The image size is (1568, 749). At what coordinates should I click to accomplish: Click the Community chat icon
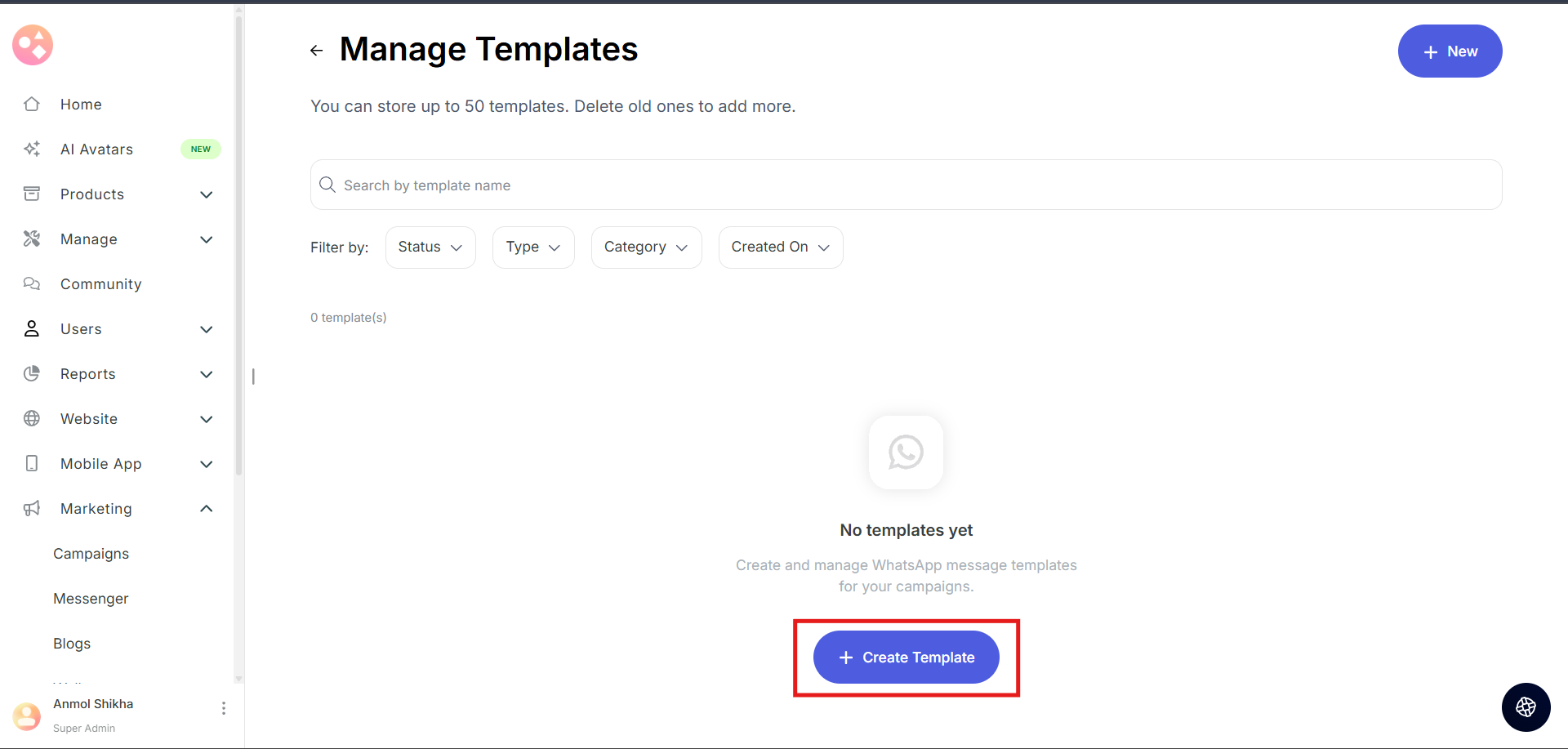pos(32,284)
